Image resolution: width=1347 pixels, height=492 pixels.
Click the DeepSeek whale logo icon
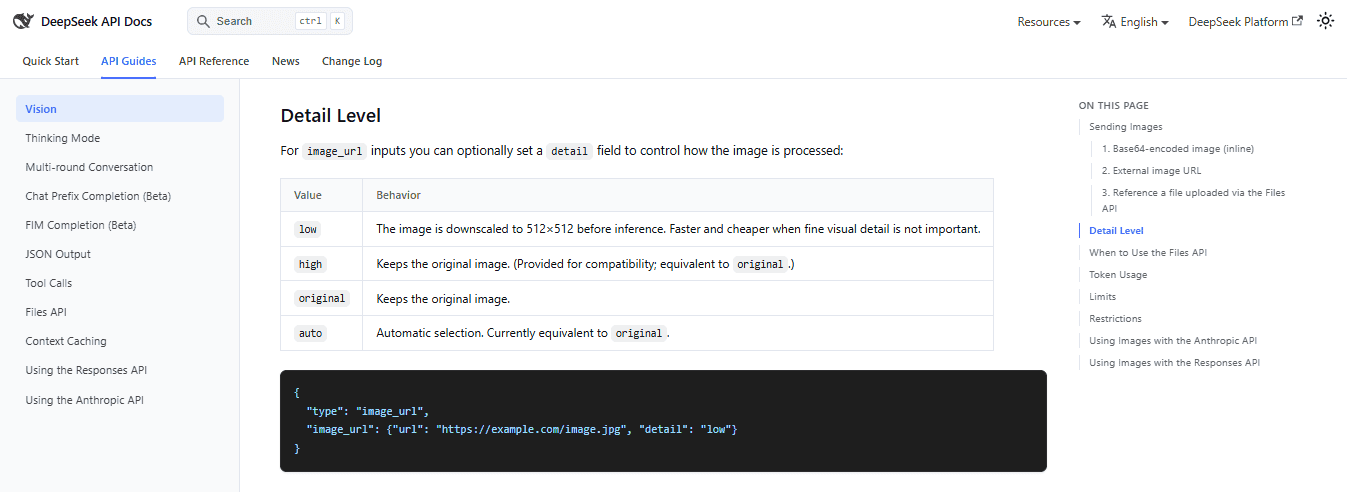click(x=24, y=21)
